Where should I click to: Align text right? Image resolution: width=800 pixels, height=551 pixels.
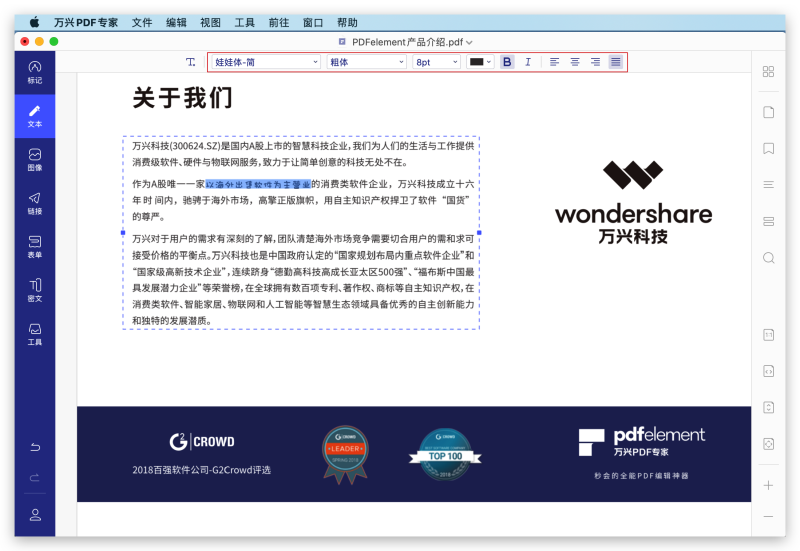click(595, 62)
